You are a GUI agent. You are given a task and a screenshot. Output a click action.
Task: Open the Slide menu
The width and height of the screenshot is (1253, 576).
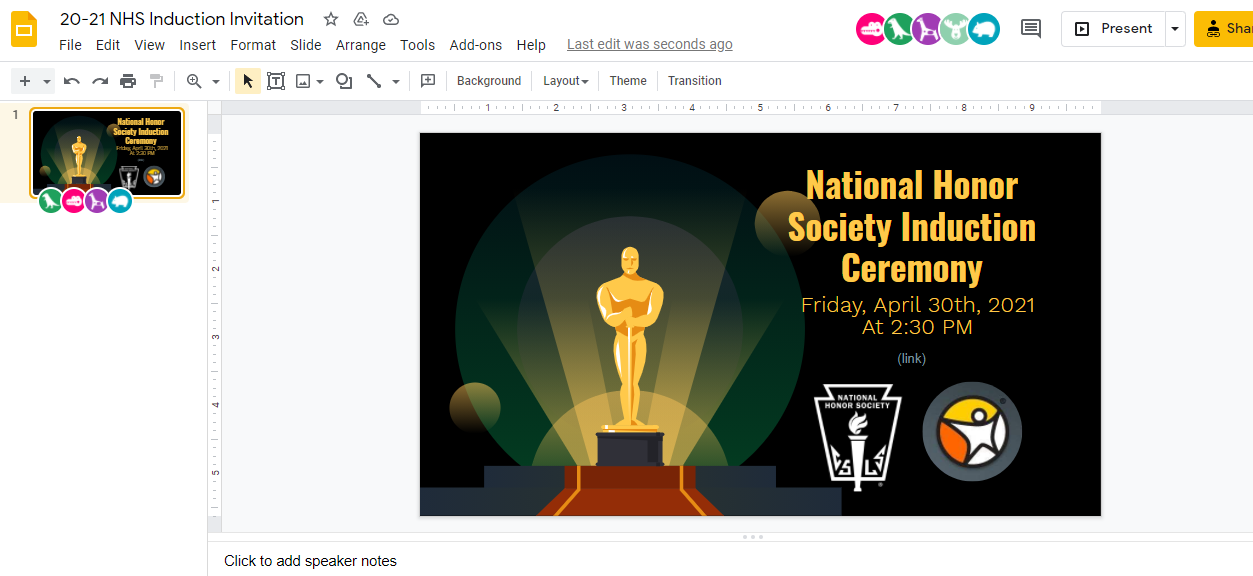coord(306,45)
